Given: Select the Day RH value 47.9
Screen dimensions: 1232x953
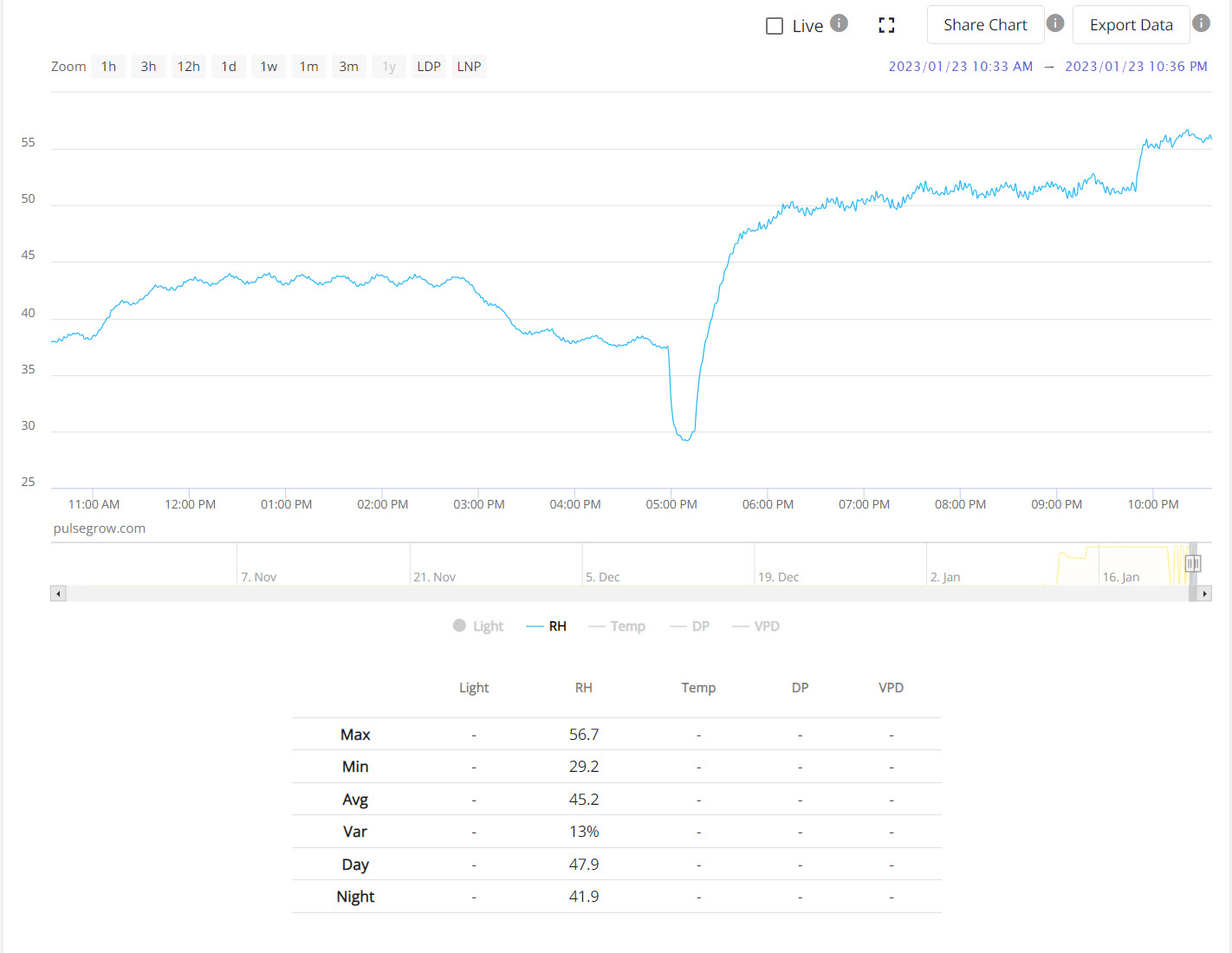Looking at the screenshot, I should (584, 865).
